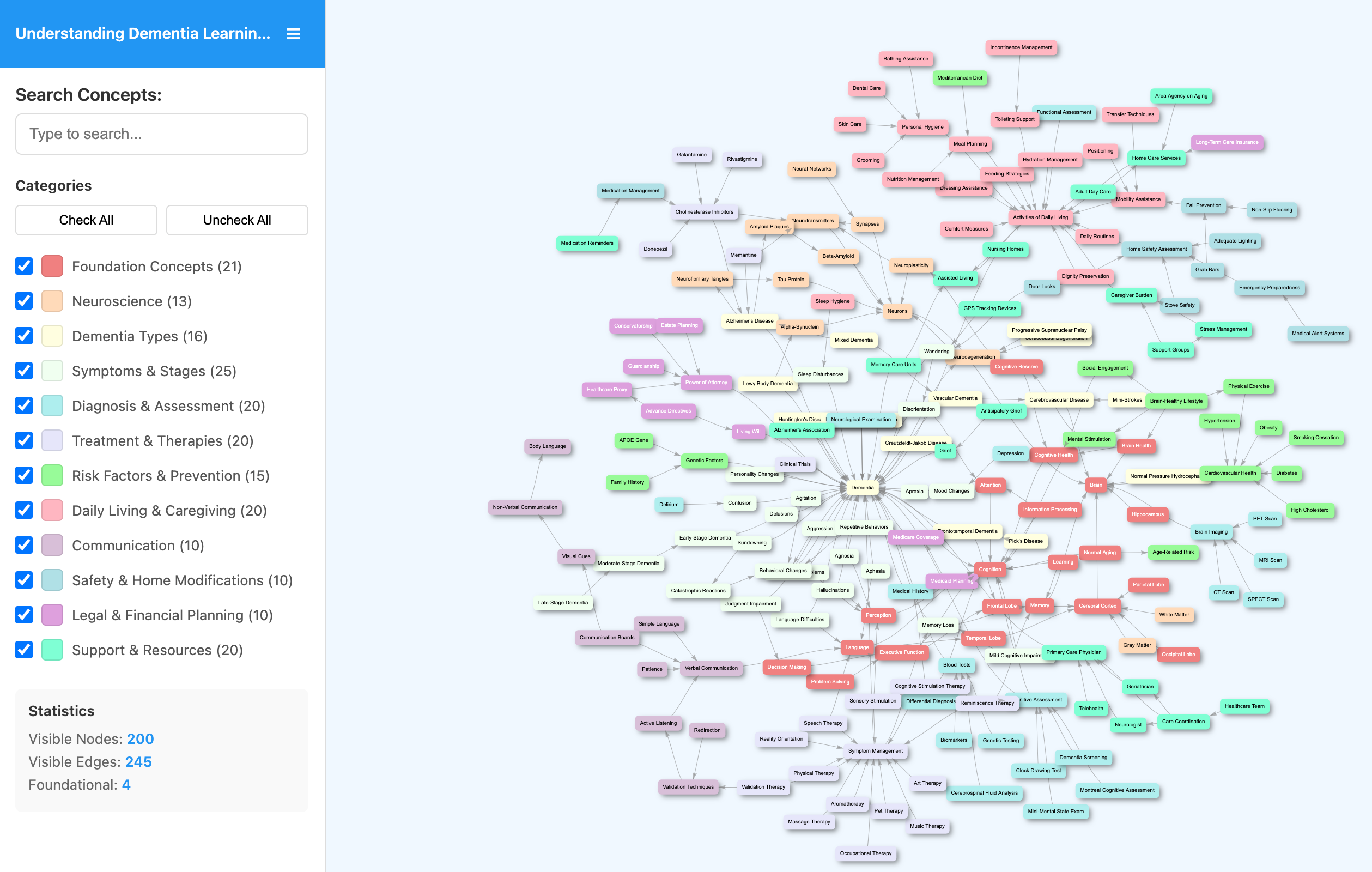Screen dimensions: 1372x872
Task: Uncheck the Foundation Concepts checkbox
Action: (x=24, y=266)
